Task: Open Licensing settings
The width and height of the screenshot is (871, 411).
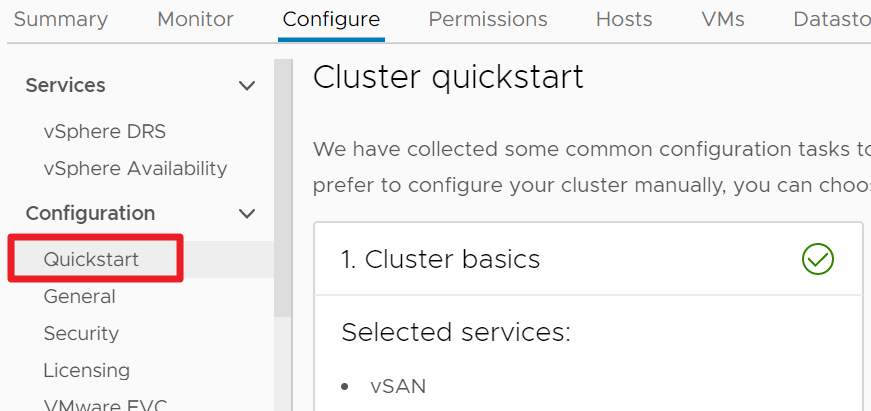Action: tap(86, 370)
